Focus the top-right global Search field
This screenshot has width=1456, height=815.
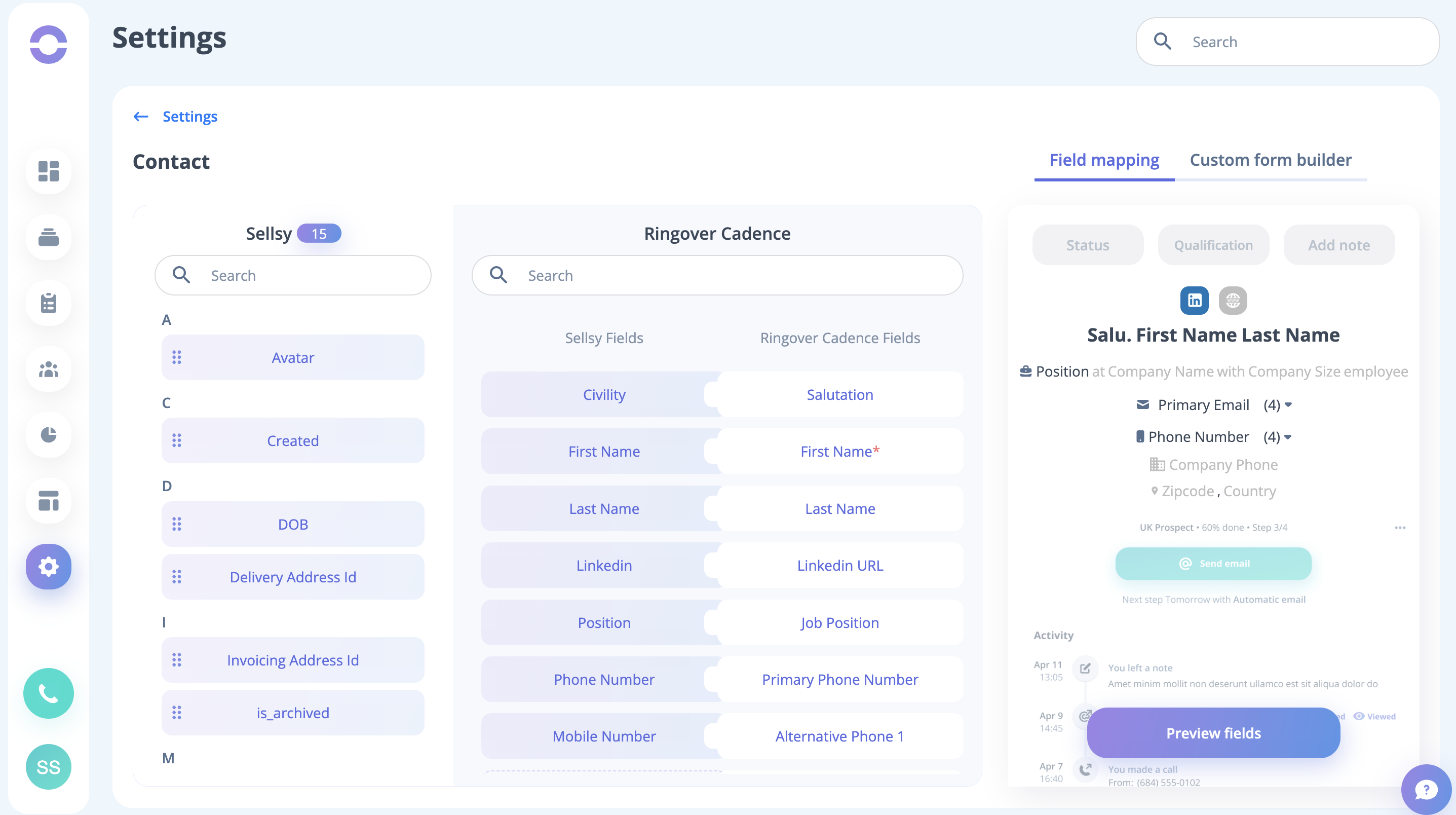1287,41
